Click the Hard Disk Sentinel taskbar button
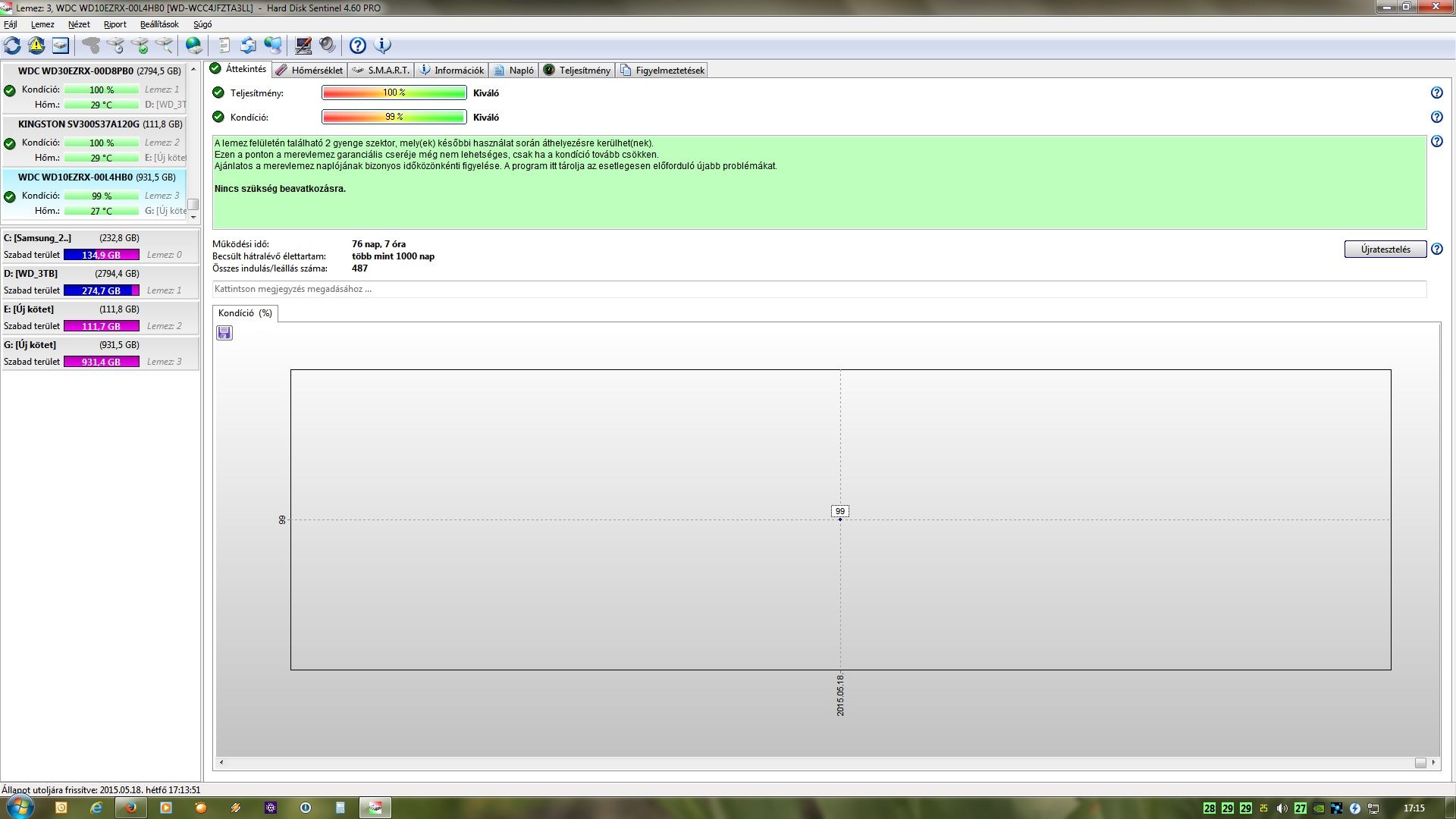Viewport: 1456px width, 819px height. coord(375,808)
